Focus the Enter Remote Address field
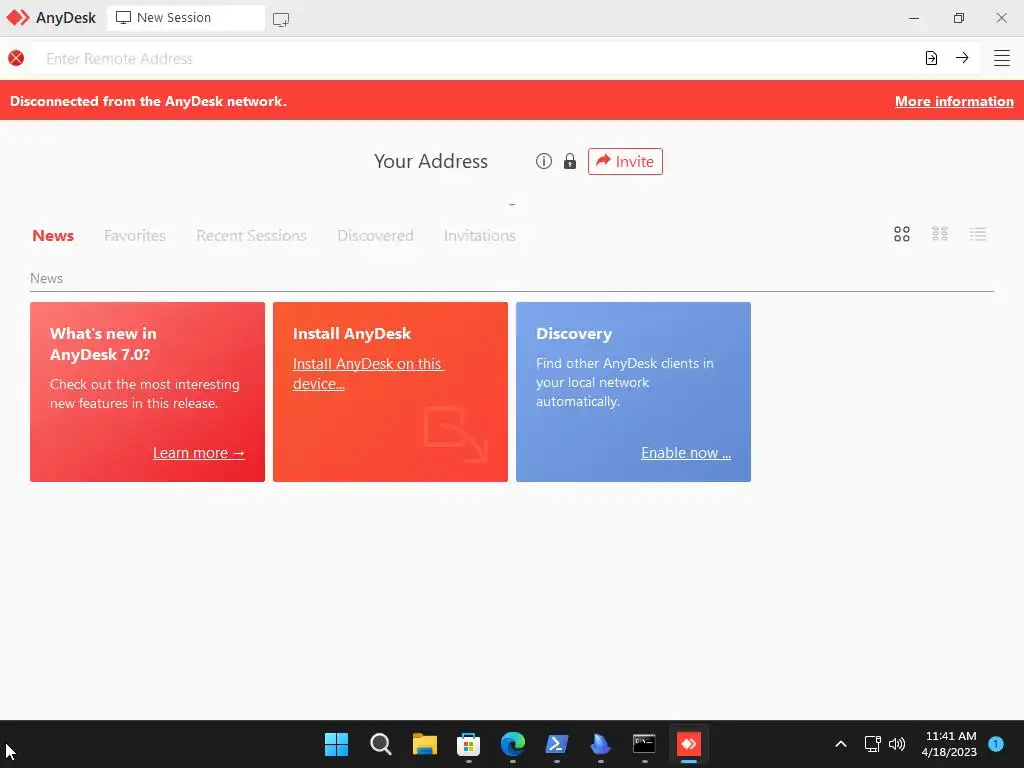 tap(477, 58)
